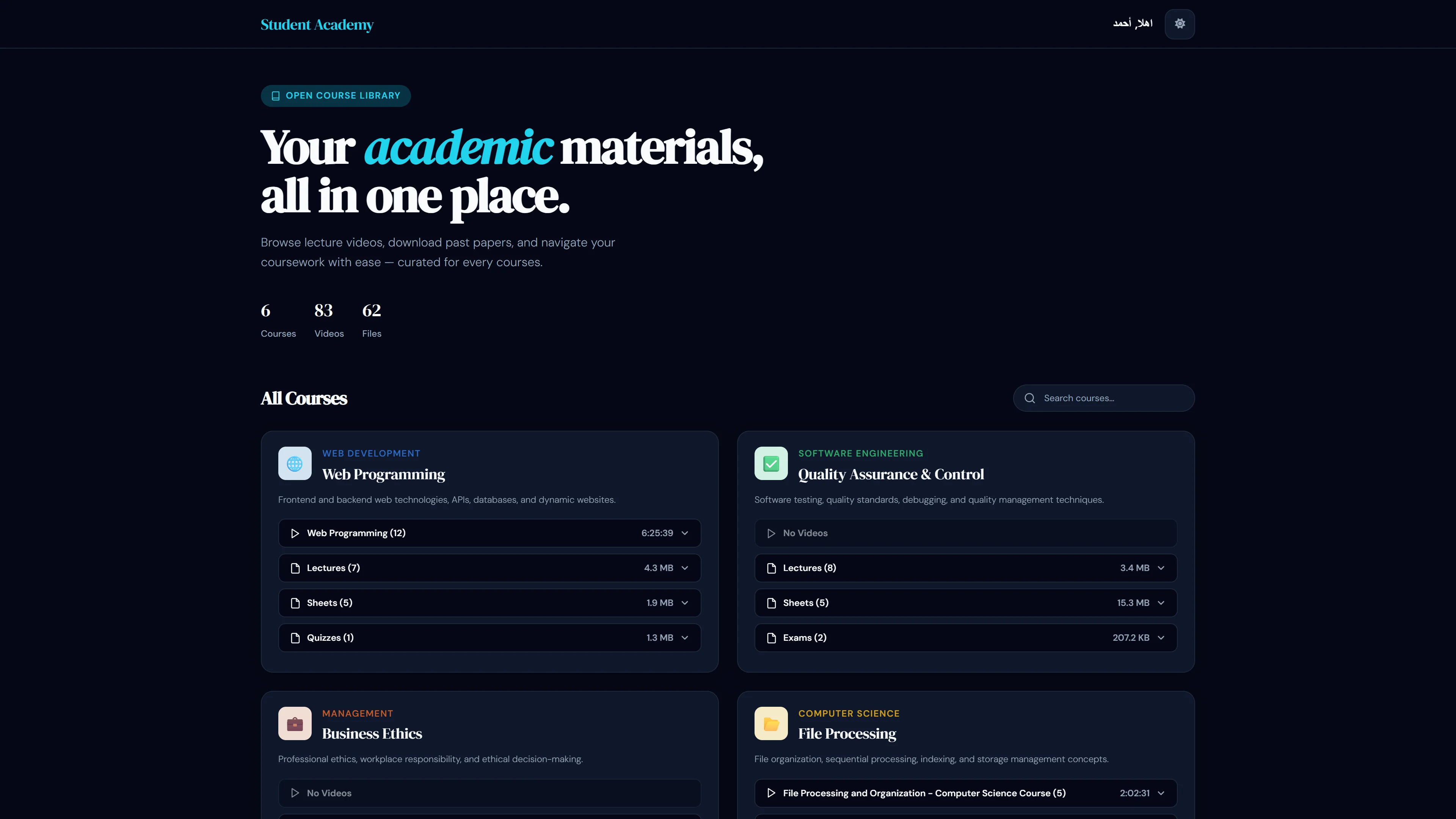Click play icon in Business Ethics No Videos row
The width and height of the screenshot is (1456, 819).
coord(295,793)
